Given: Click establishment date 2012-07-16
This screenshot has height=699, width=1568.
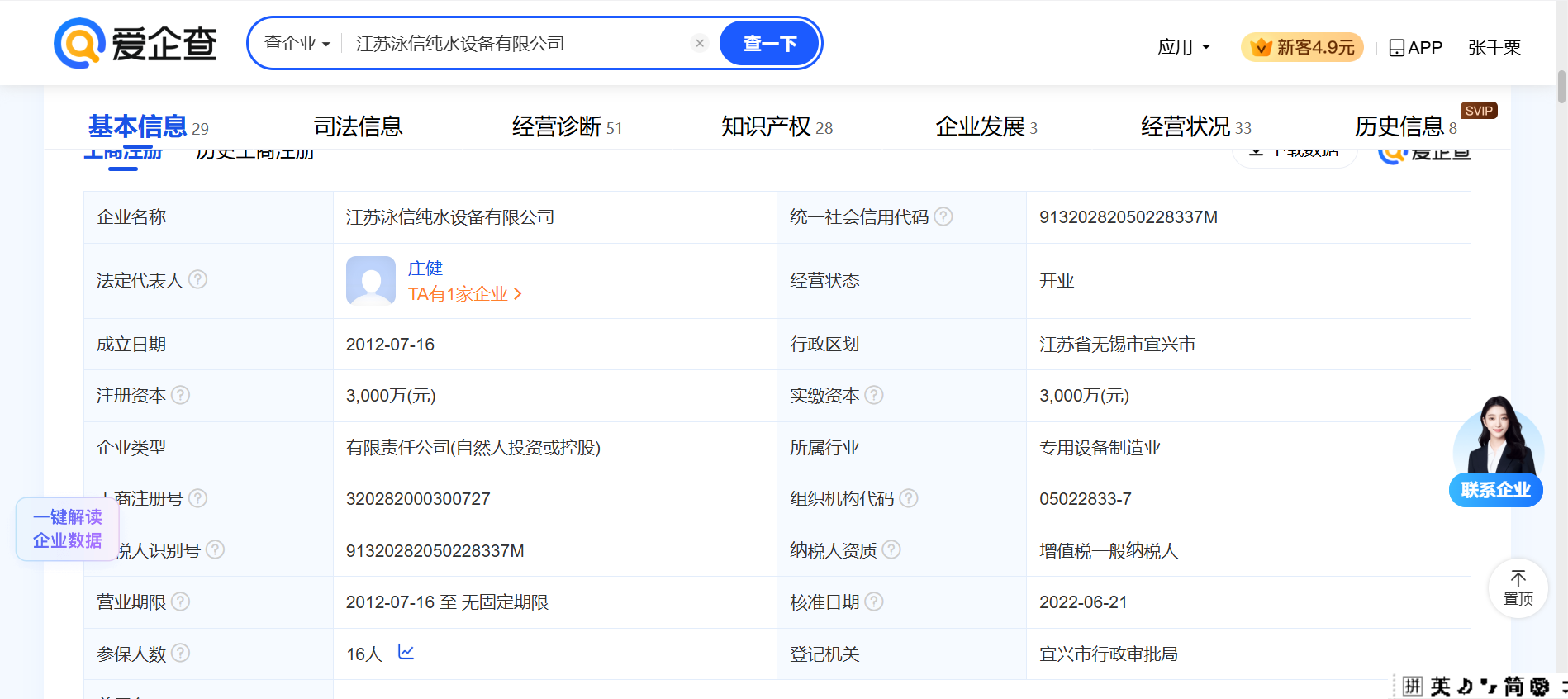Looking at the screenshot, I should 390,345.
